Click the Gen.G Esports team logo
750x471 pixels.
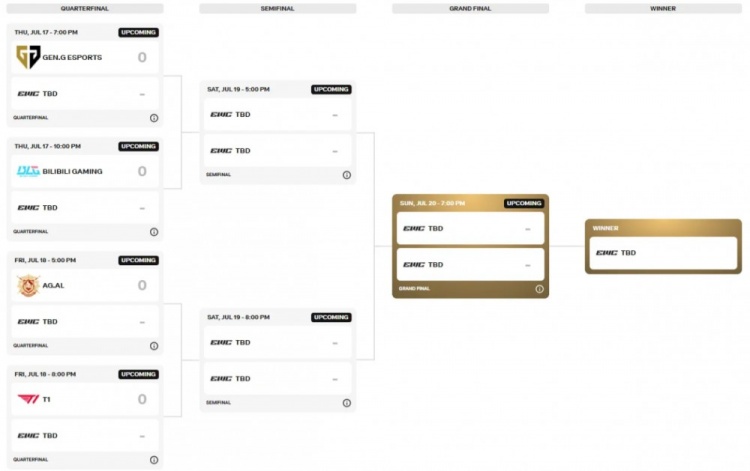(28, 57)
